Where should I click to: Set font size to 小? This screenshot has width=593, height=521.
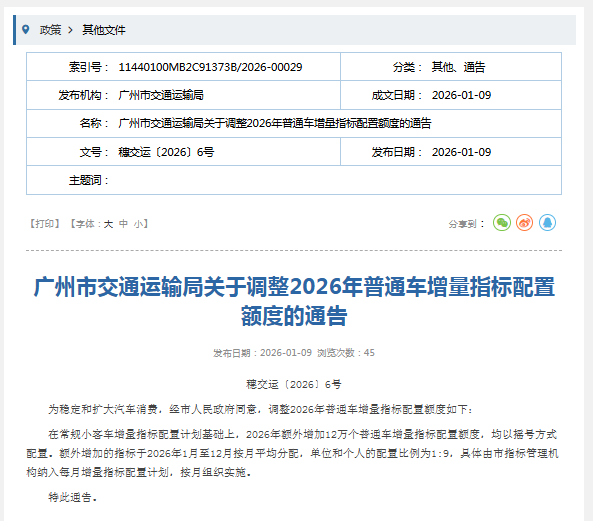138,224
